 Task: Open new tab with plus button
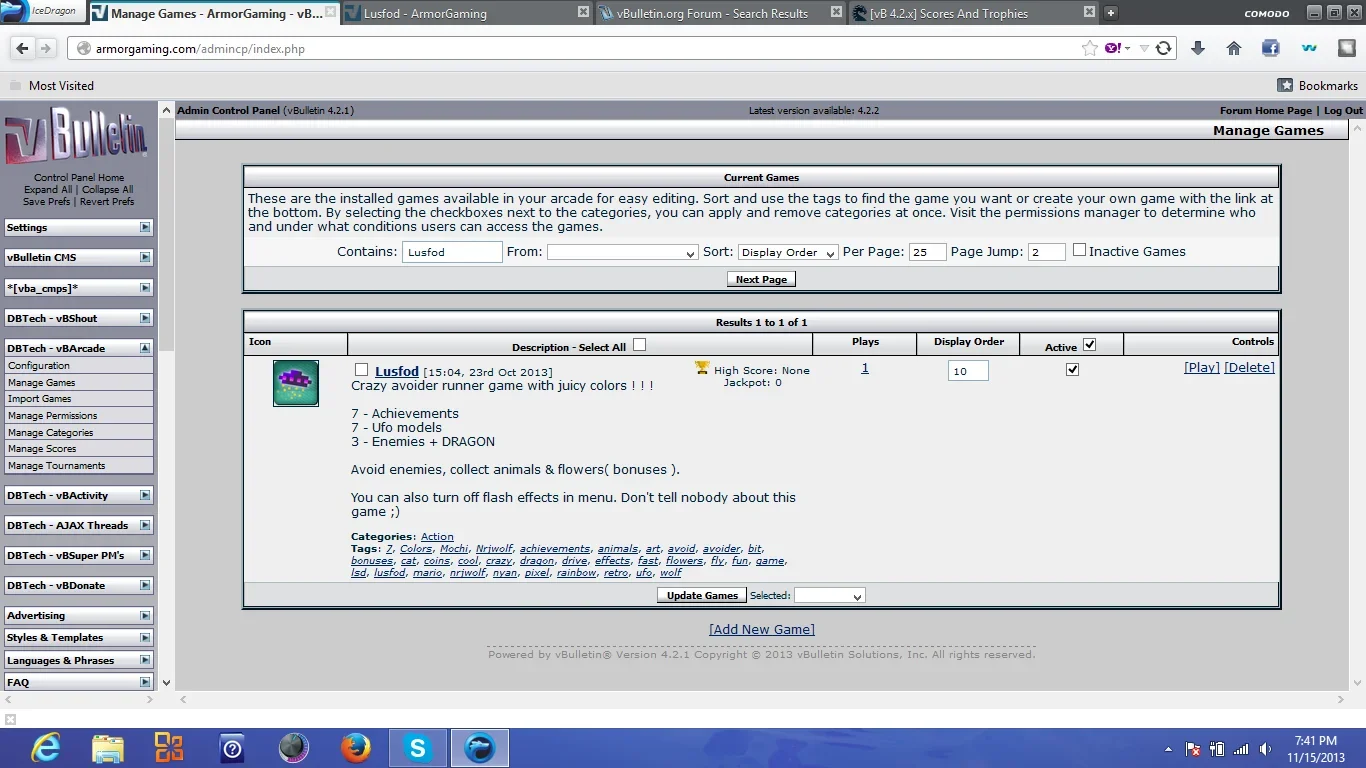(1110, 13)
